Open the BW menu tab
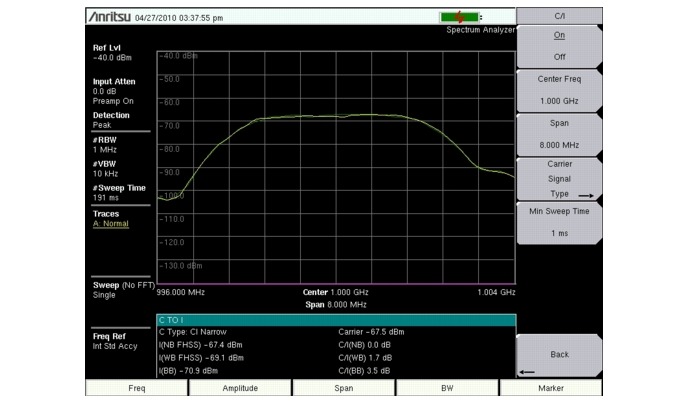The height and width of the screenshot is (406, 689). [447, 388]
